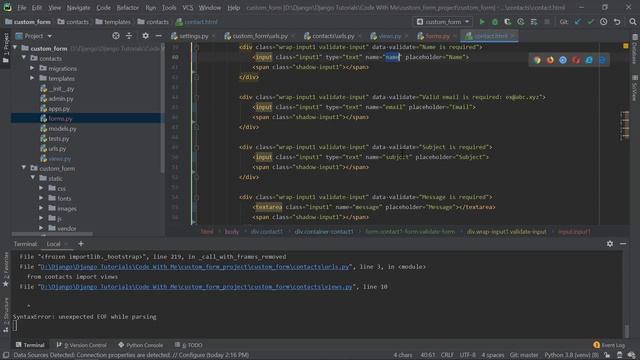Image resolution: width=640 pixels, height=360 pixels.
Task: Open contacts\views.py link in traceback
Action: [x=196, y=287]
